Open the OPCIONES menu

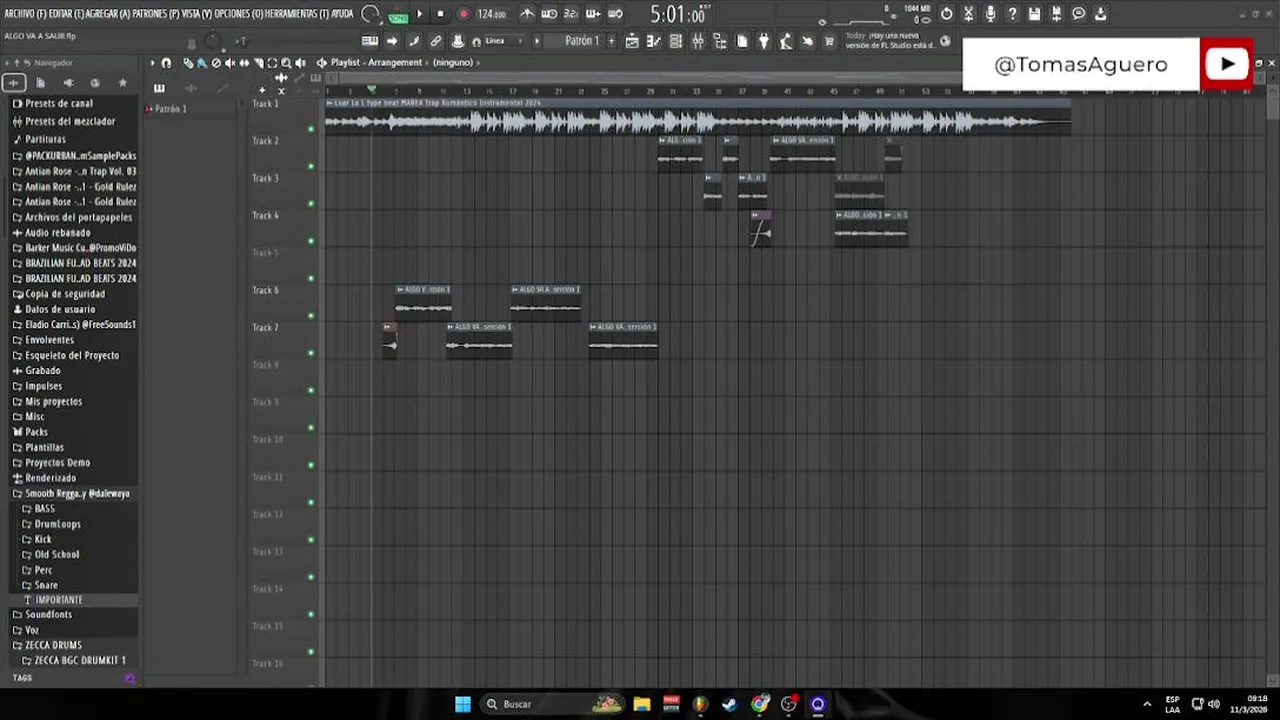[x=238, y=14]
